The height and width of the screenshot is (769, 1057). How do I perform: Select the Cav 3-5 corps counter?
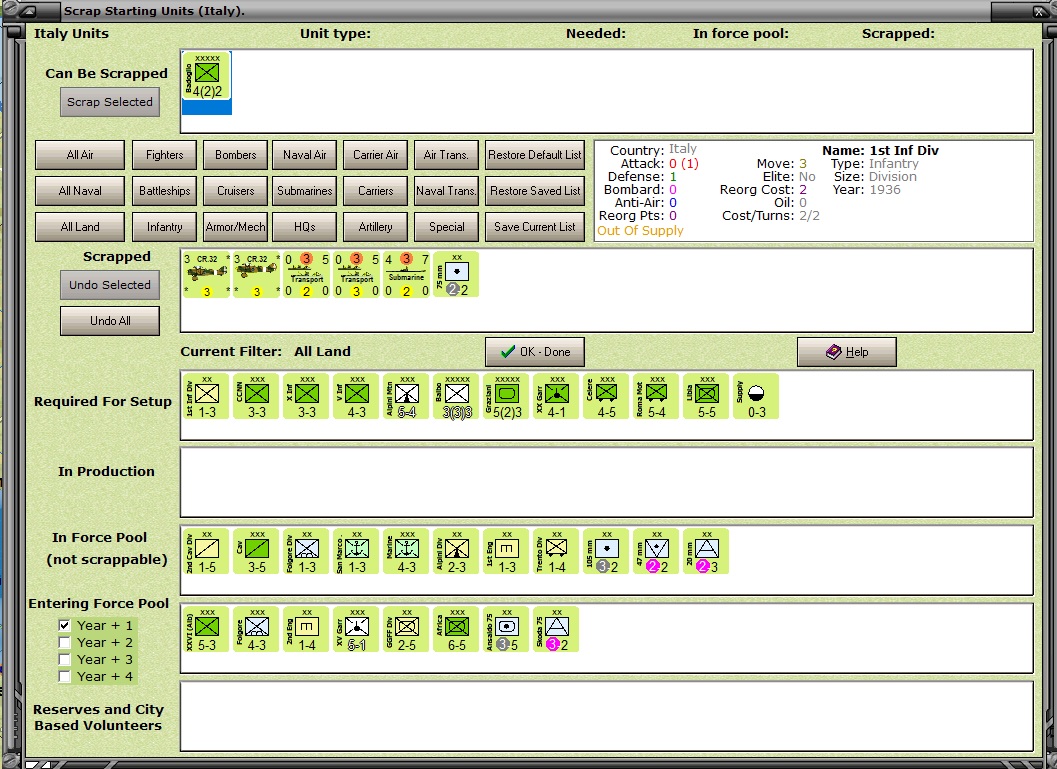[x=257, y=551]
